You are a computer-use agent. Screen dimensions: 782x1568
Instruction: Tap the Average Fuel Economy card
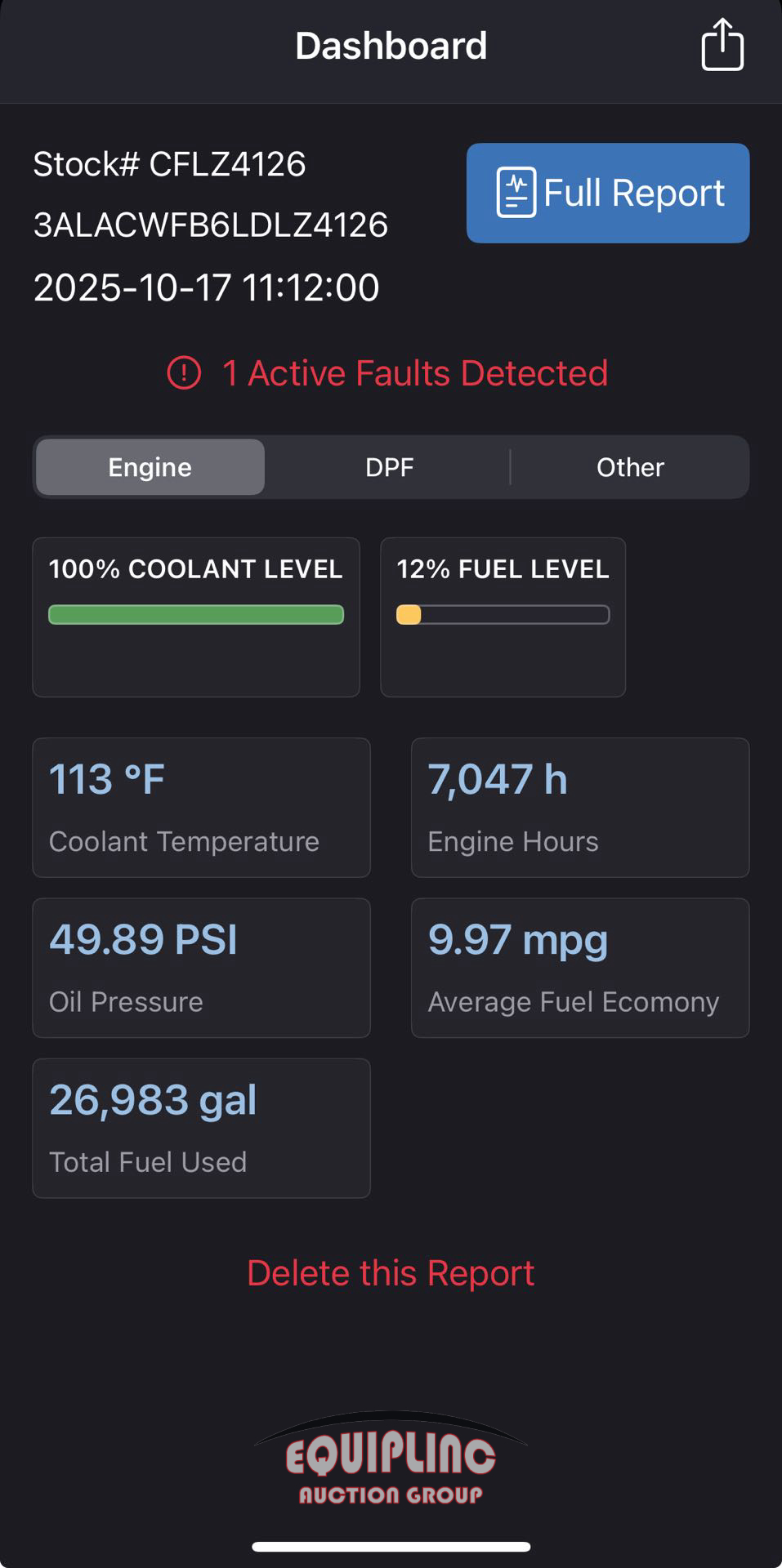580,968
